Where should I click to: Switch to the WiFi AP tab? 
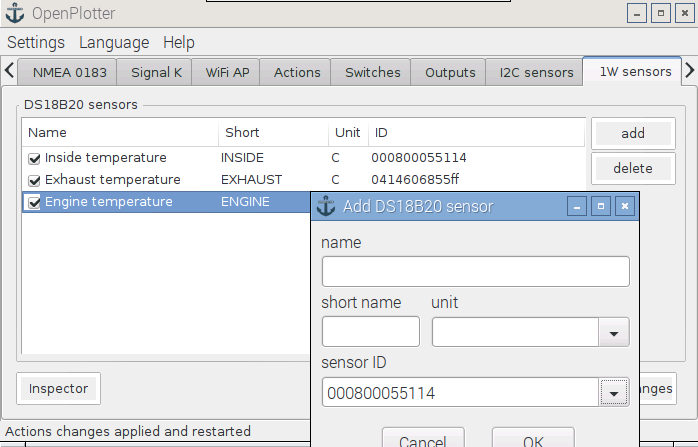227,73
